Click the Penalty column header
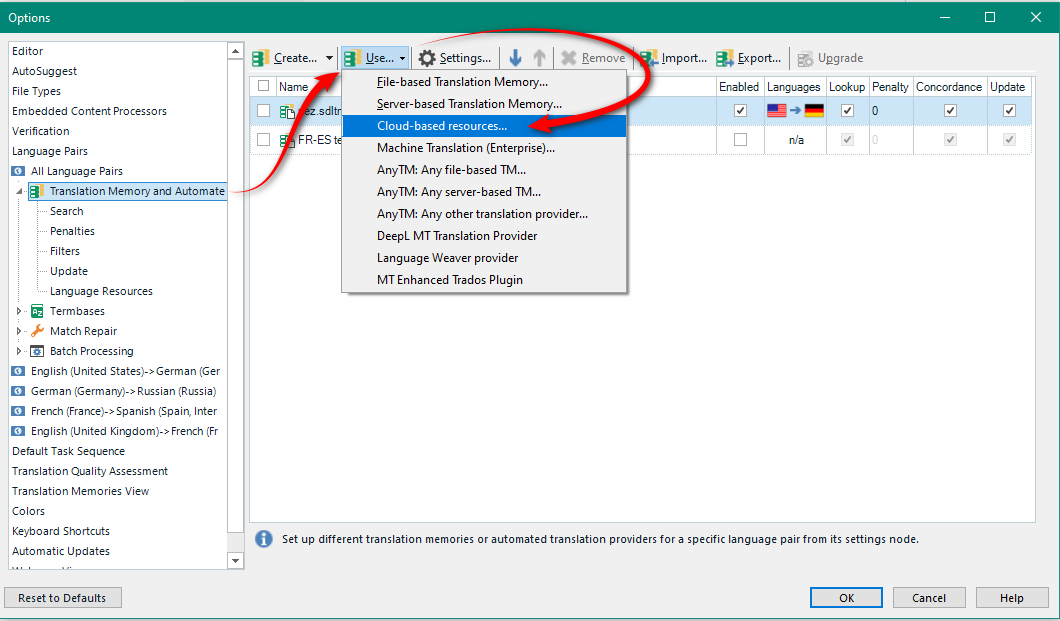1060x621 pixels. point(890,86)
